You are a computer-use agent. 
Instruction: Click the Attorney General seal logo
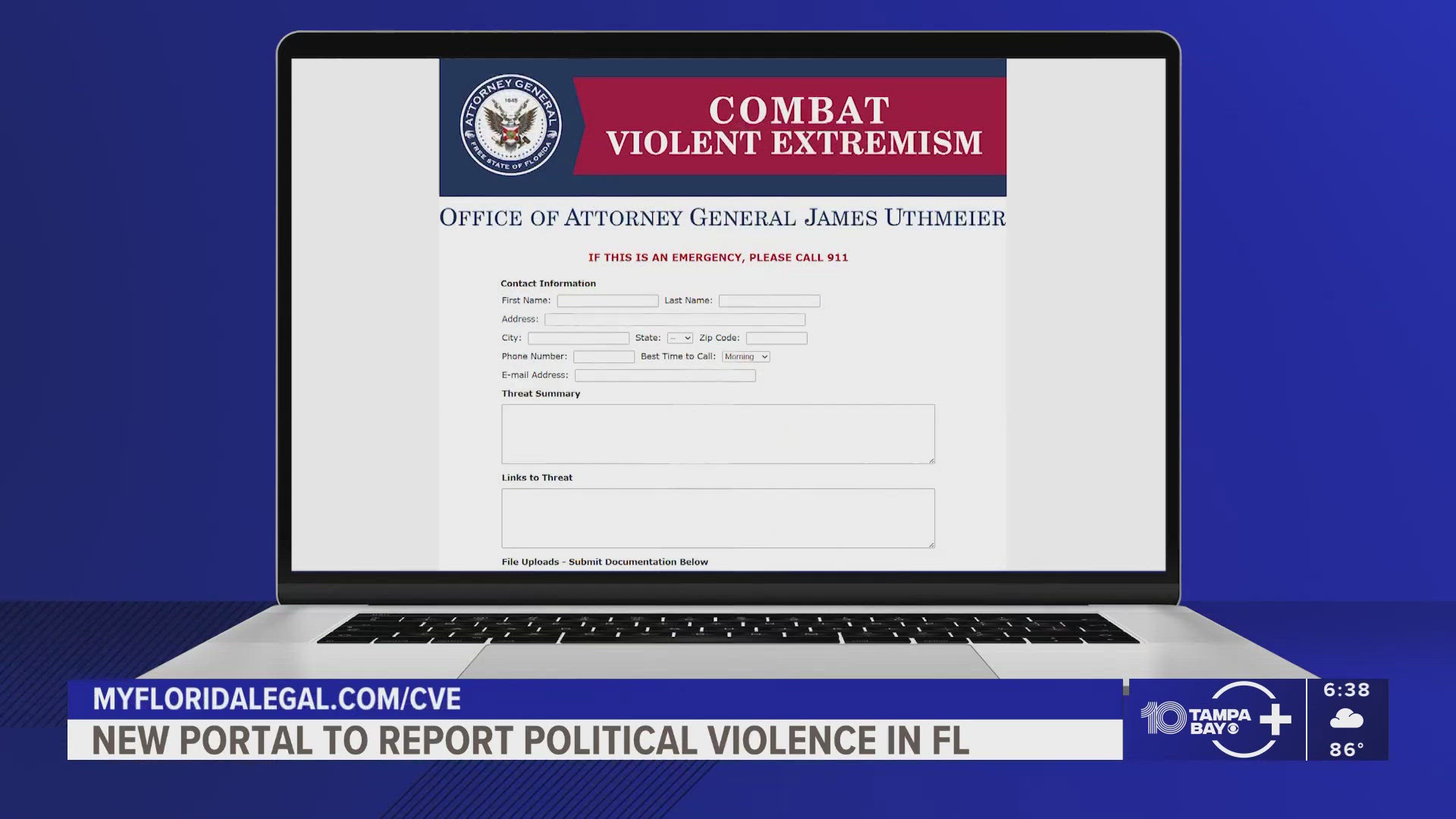(511, 125)
